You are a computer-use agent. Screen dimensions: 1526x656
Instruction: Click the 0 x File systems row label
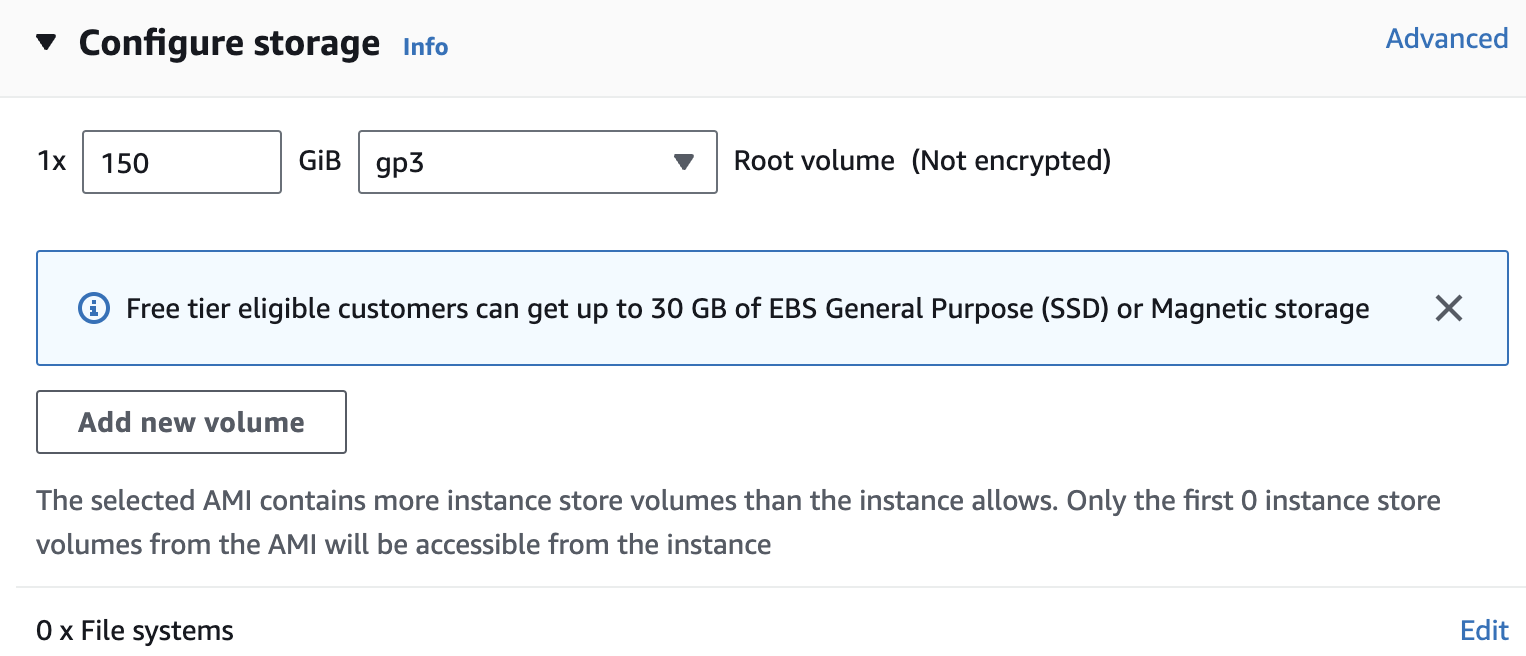point(135,631)
